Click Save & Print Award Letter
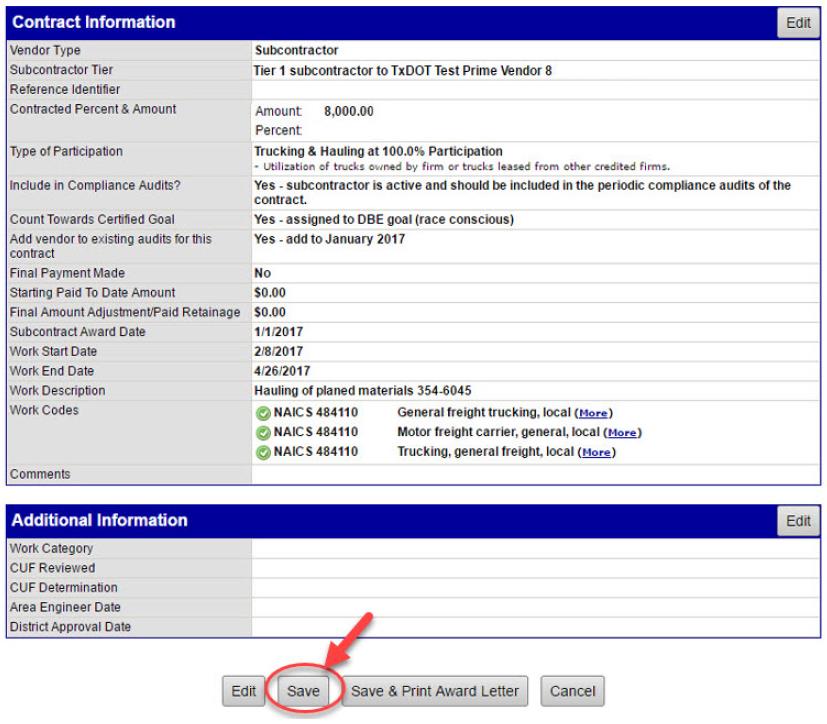827x724 pixels. point(435,691)
